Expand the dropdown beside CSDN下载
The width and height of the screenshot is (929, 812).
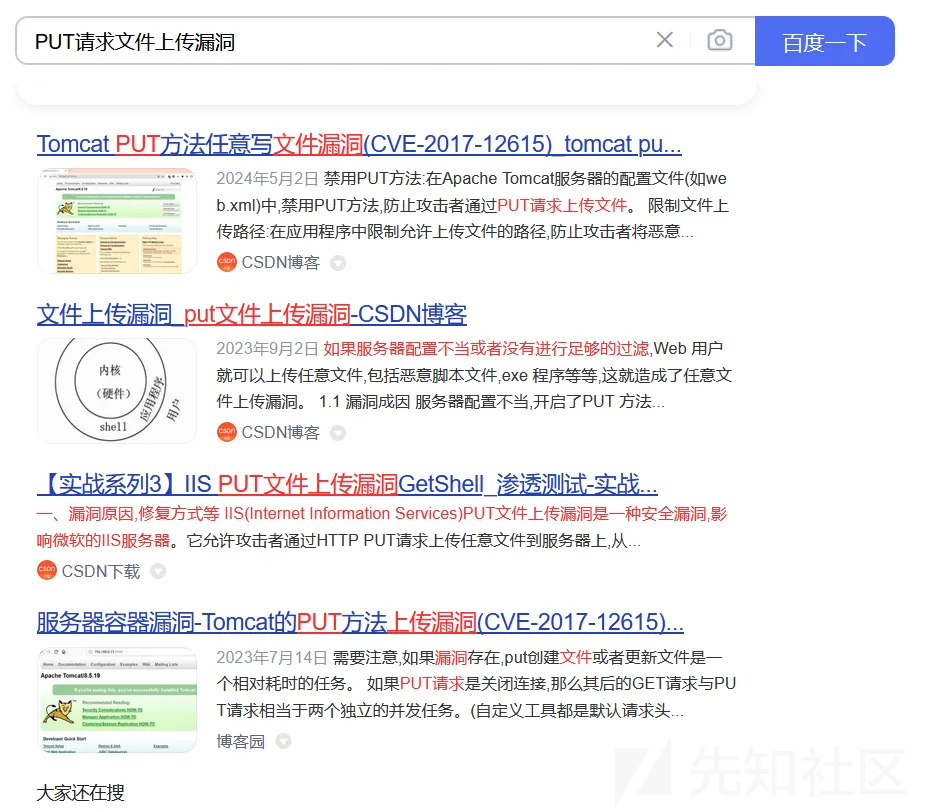(158, 571)
